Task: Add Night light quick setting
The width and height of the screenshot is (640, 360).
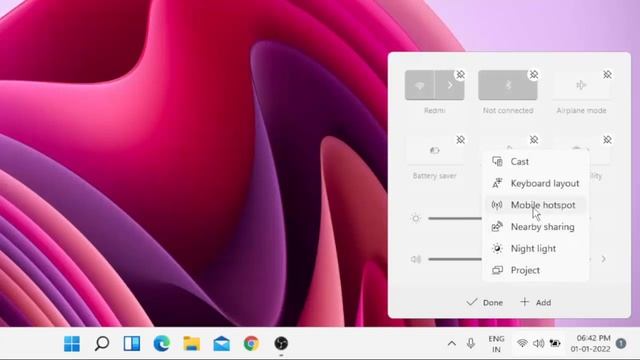Action: (x=535, y=248)
